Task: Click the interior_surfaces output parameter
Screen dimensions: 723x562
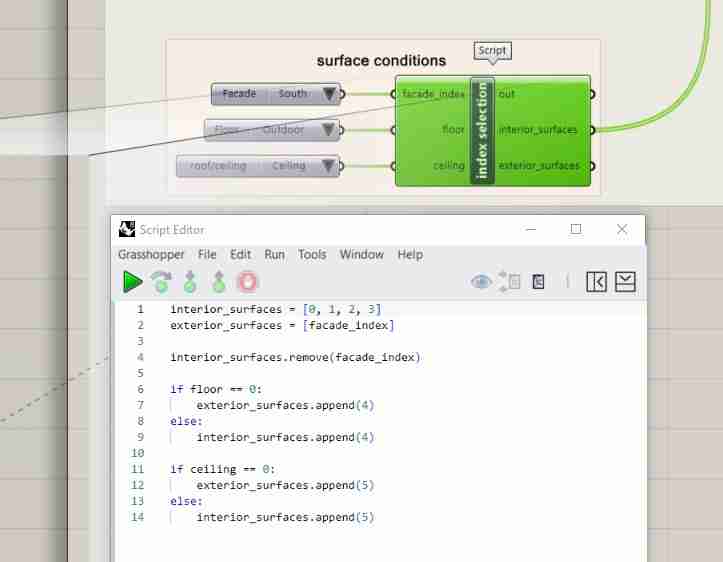Action: click(537, 130)
